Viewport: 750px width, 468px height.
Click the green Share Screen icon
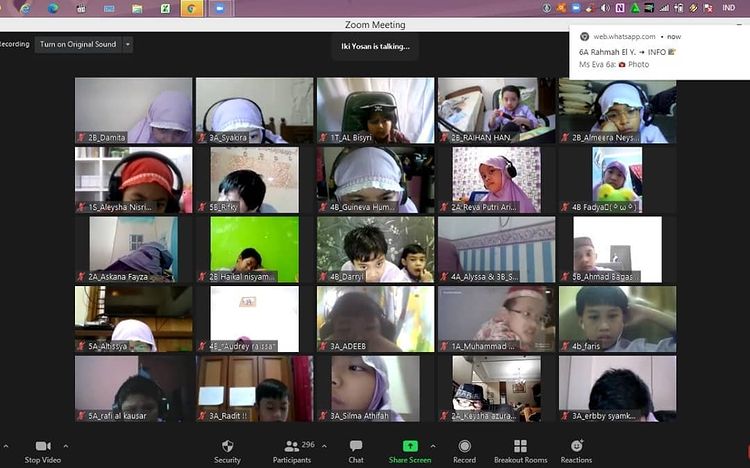click(x=410, y=446)
